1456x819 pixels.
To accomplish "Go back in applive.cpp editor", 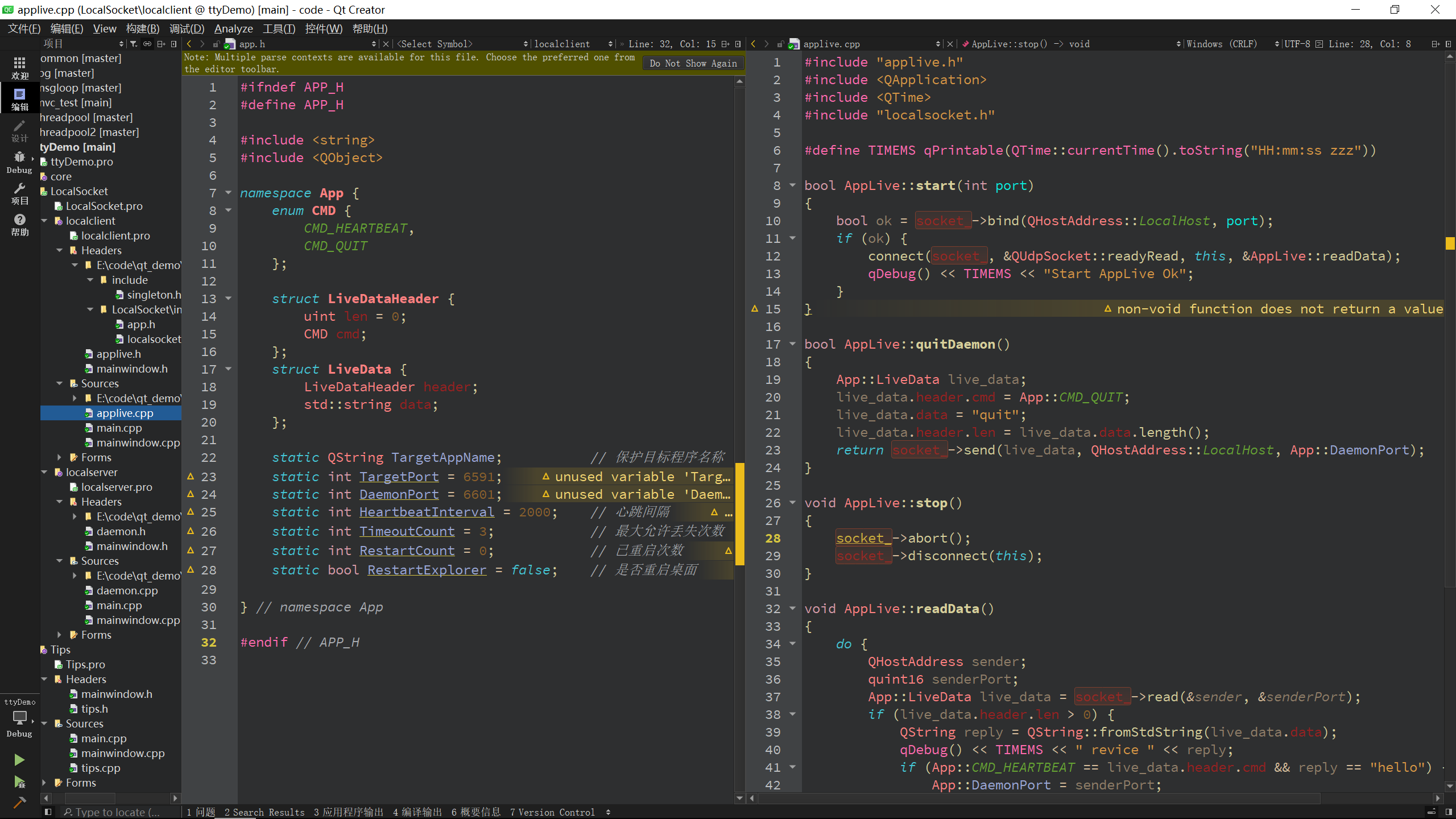I will pyautogui.click(x=754, y=44).
